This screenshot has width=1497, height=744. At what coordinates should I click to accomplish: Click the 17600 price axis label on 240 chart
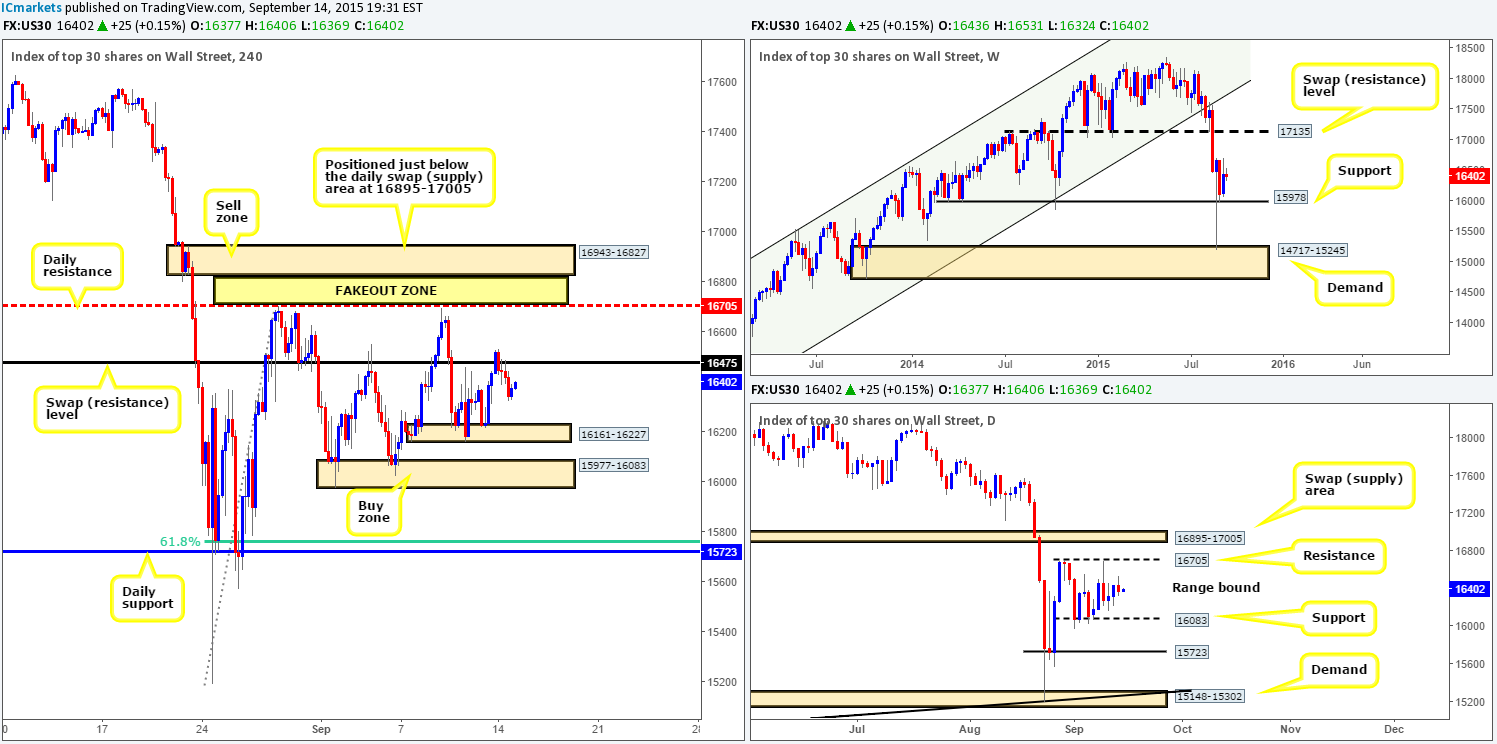723,82
